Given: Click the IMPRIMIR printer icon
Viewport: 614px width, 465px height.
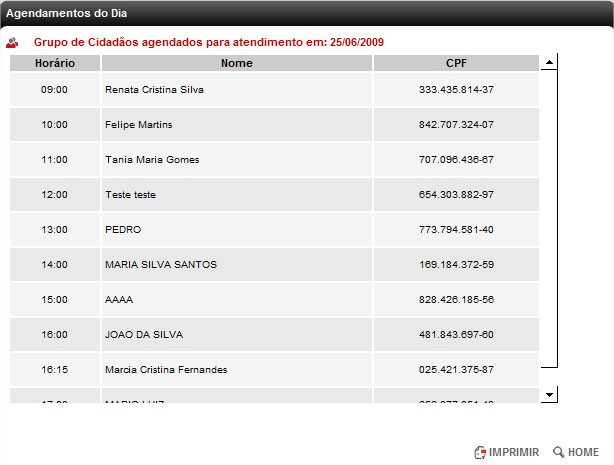Looking at the screenshot, I should [x=480, y=452].
